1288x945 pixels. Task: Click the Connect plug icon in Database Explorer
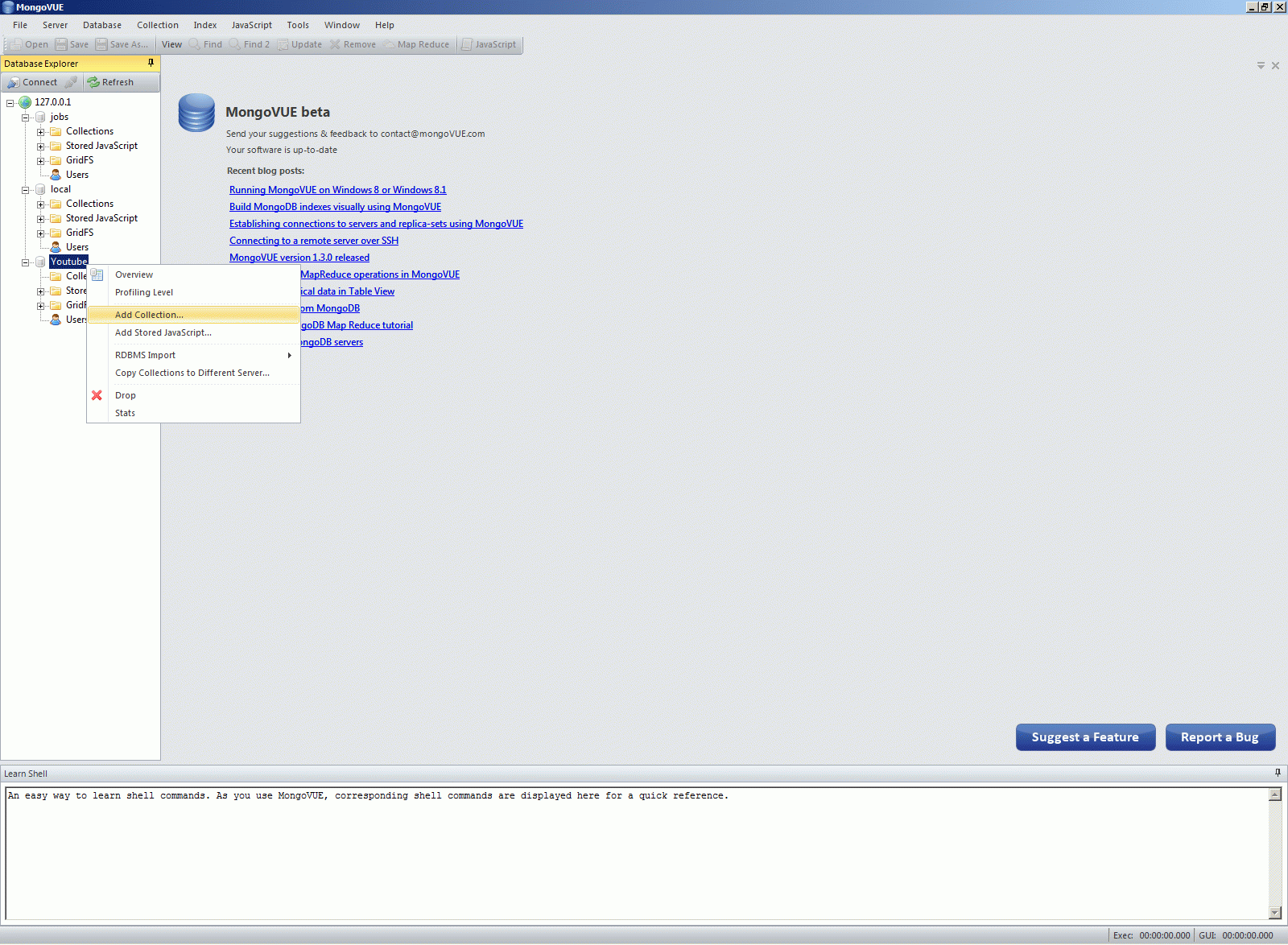[14, 82]
